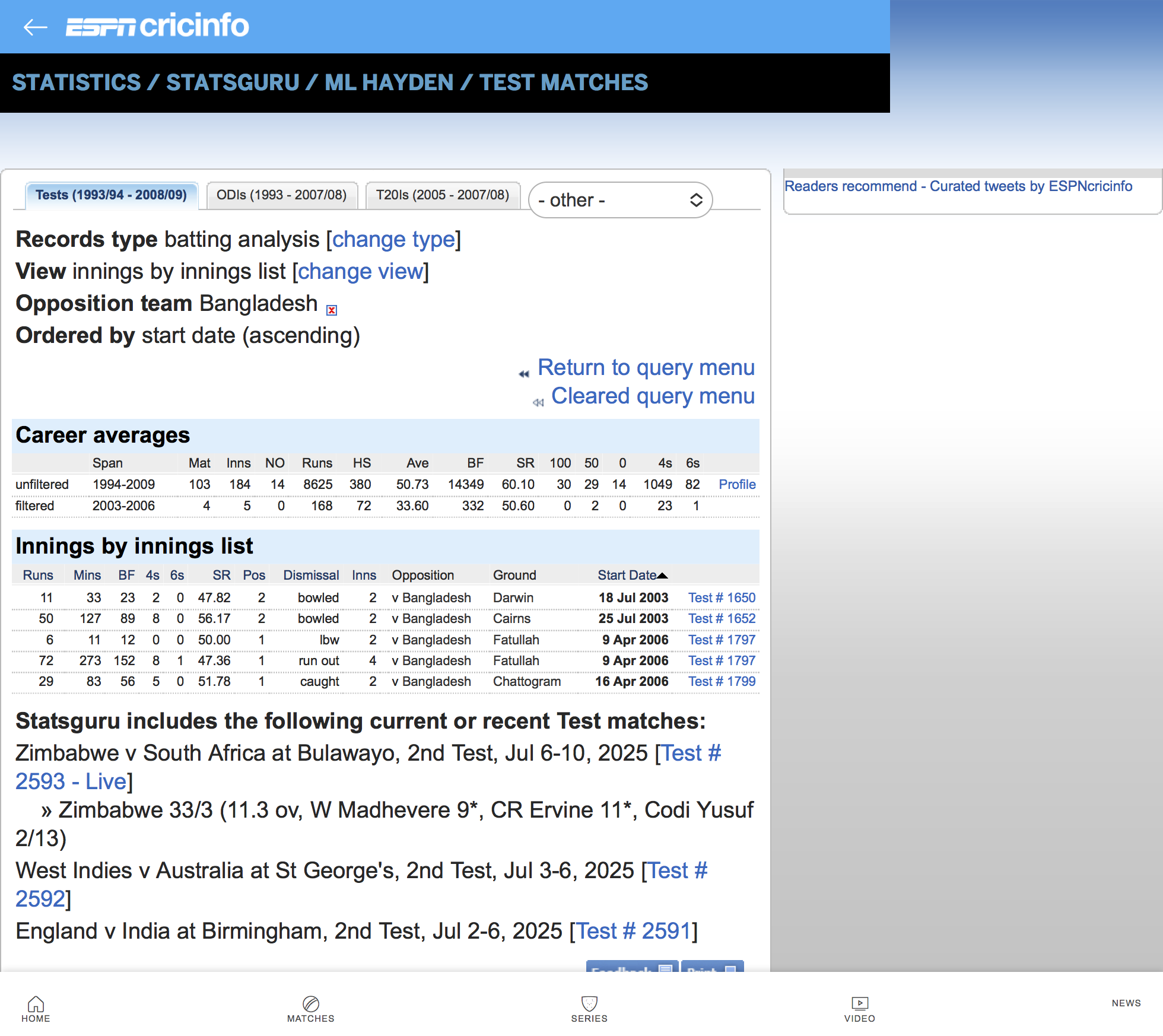Switch to the ODIs (1993 - 2007/08) tab
Viewport: 1163px width, 1036px height.
coord(281,195)
